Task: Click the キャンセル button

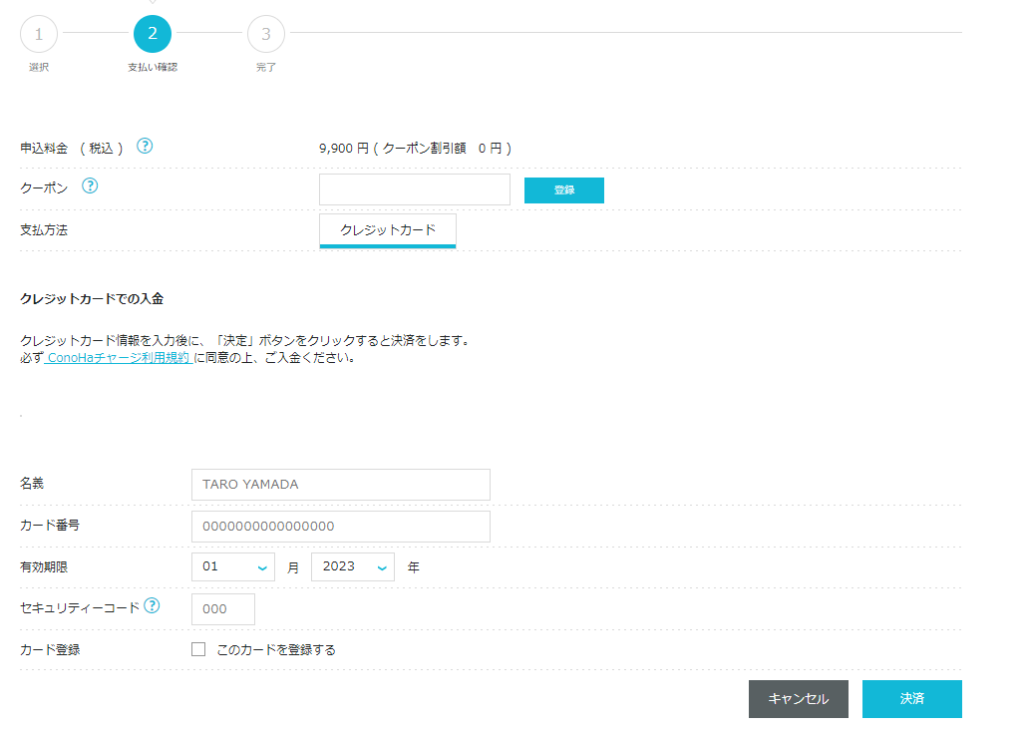Action: (x=798, y=699)
